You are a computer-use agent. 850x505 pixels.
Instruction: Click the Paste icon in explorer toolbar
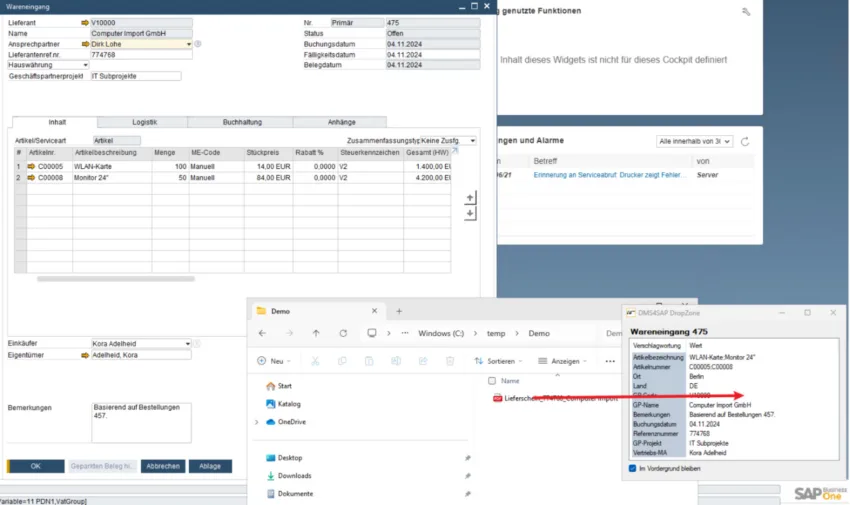[369, 361]
